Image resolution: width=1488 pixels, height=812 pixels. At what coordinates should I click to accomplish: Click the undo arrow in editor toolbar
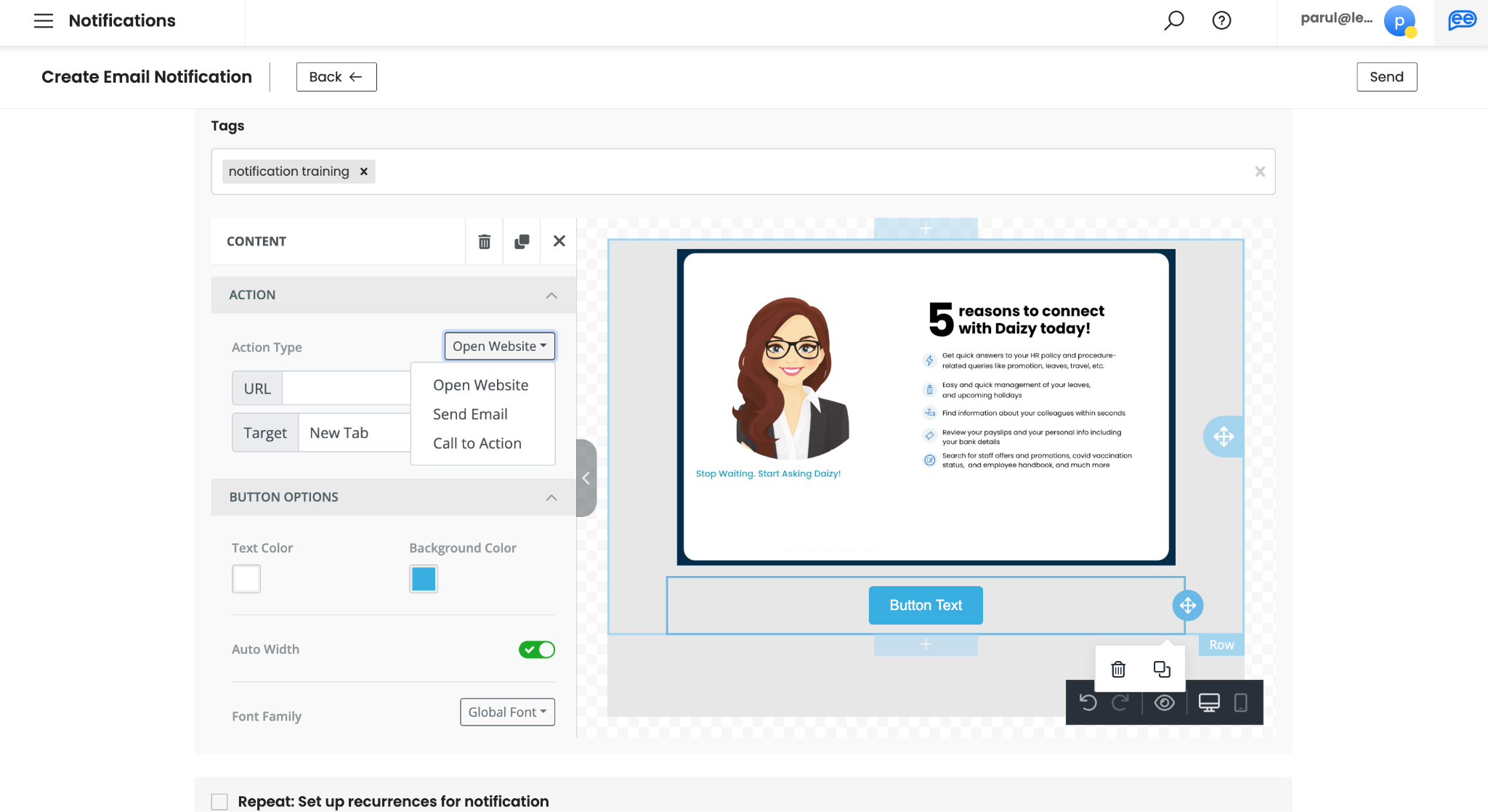click(1088, 702)
